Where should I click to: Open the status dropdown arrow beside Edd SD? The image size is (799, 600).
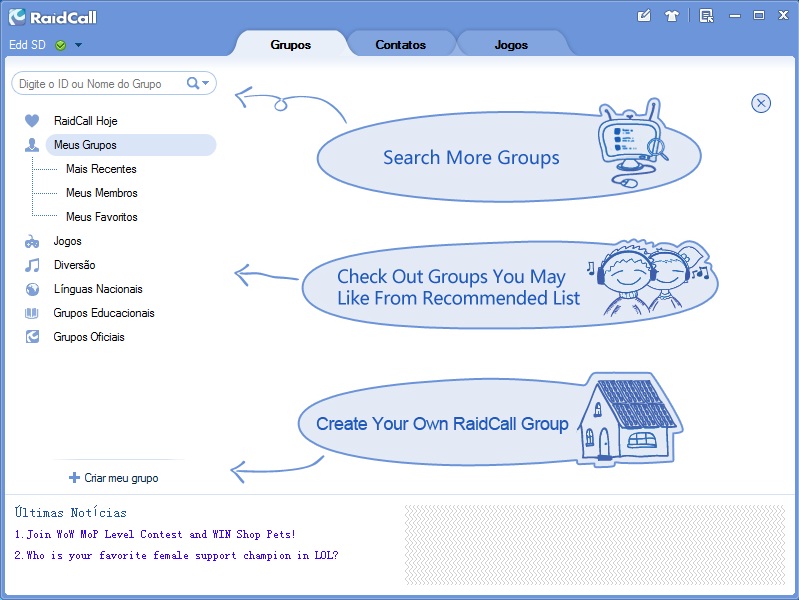(x=78, y=45)
